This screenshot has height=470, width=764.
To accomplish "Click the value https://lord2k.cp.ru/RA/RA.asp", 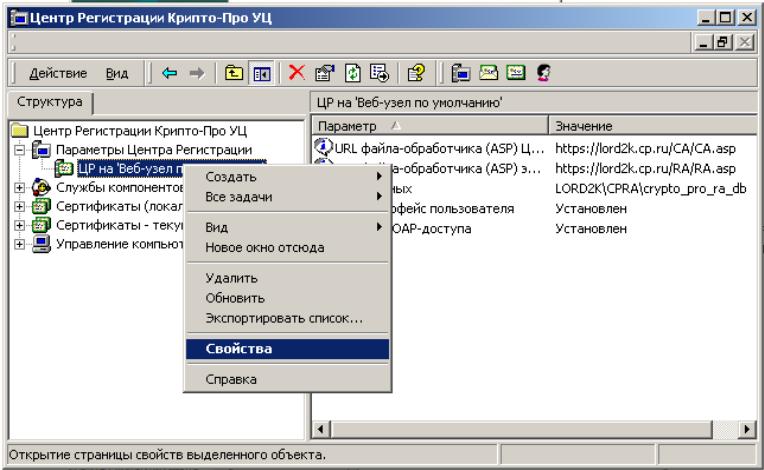I will pyautogui.click(x=645, y=169).
